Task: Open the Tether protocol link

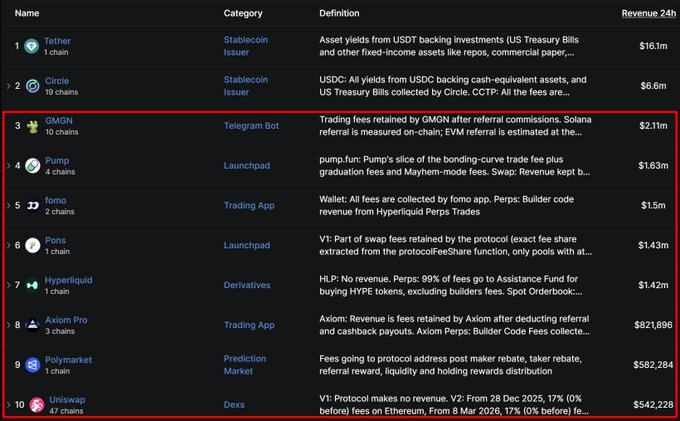Action: pyautogui.click(x=57, y=41)
